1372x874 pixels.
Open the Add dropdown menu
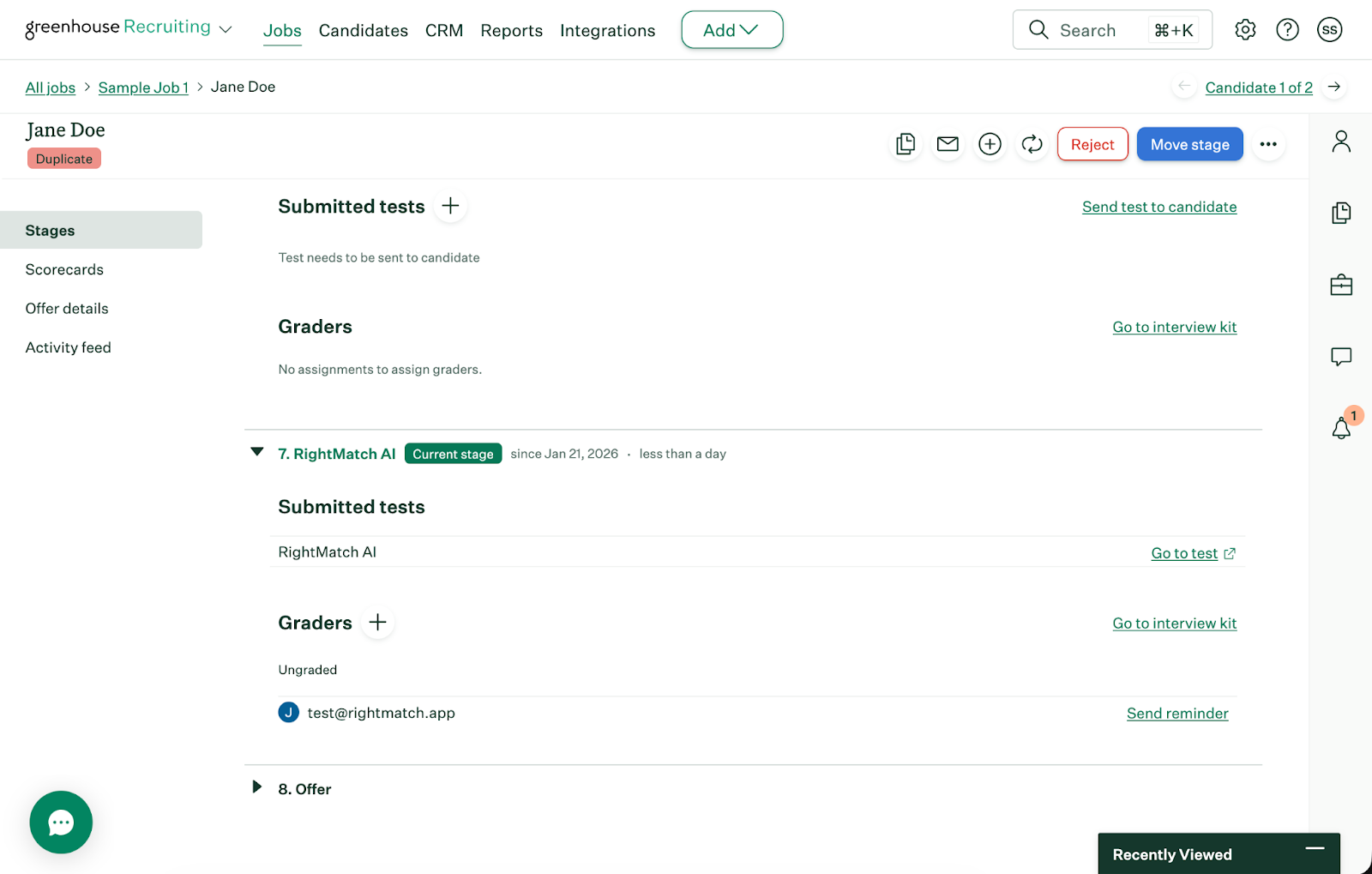point(731,30)
